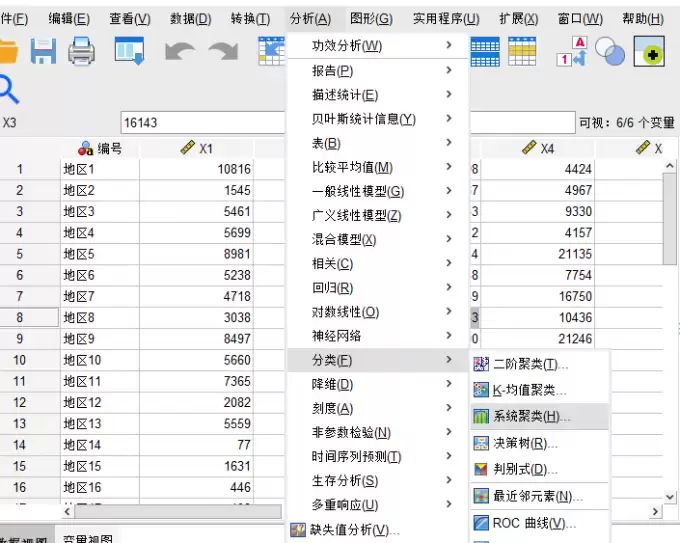Expand the 相关(C) submenu arrow
The height and width of the screenshot is (543, 680).
(x=449, y=263)
